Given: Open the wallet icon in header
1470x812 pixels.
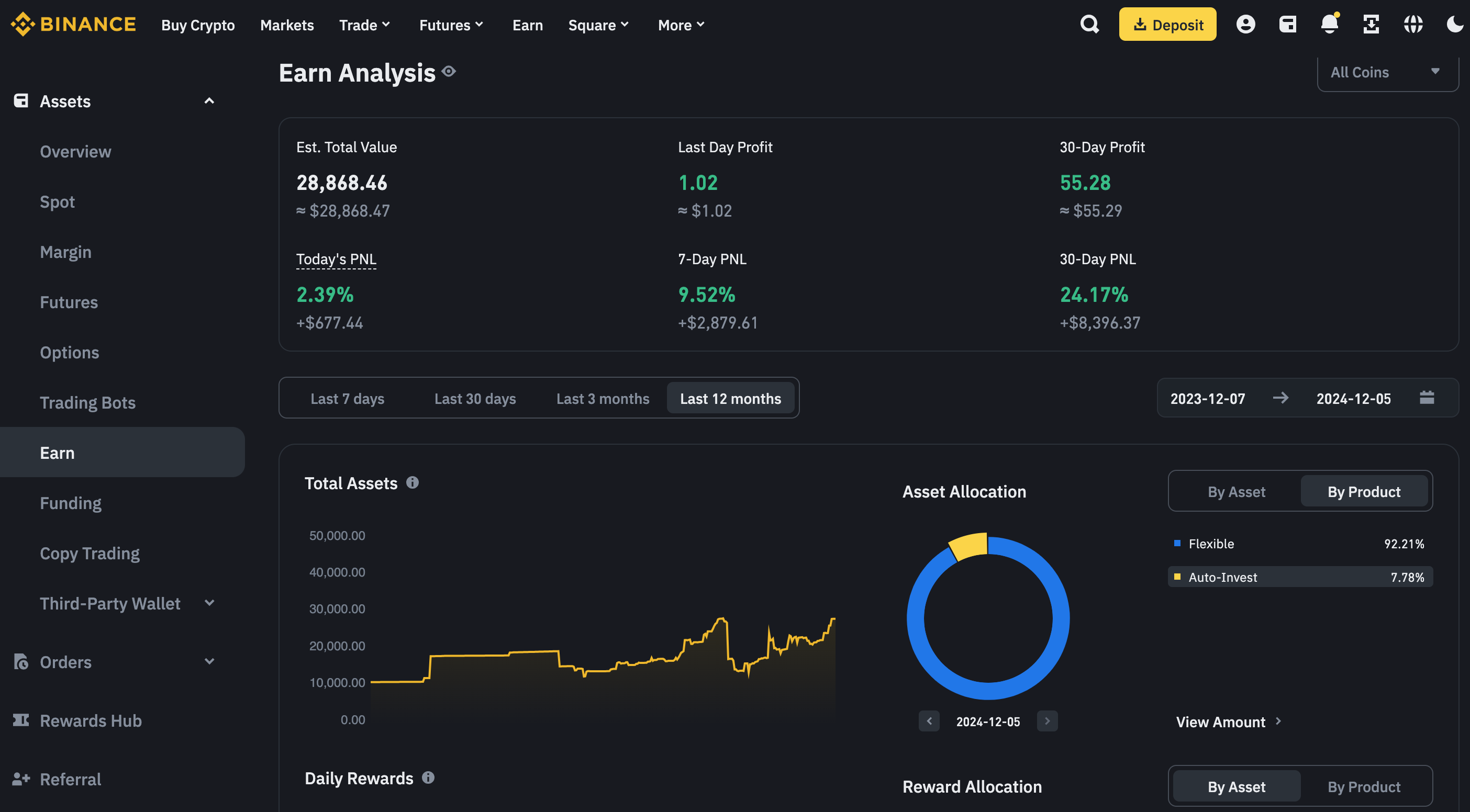Looking at the screenshot, I should coord(1287,25).
